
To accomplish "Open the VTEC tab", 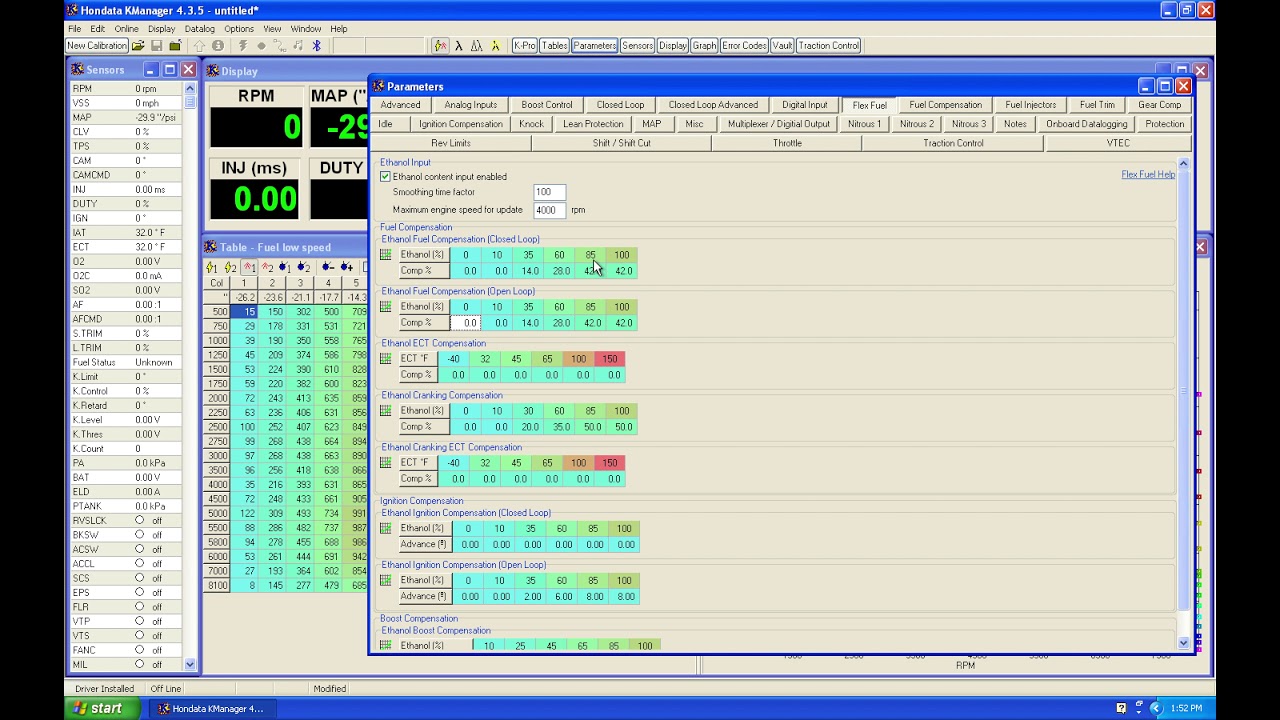I will [1118, 143].
